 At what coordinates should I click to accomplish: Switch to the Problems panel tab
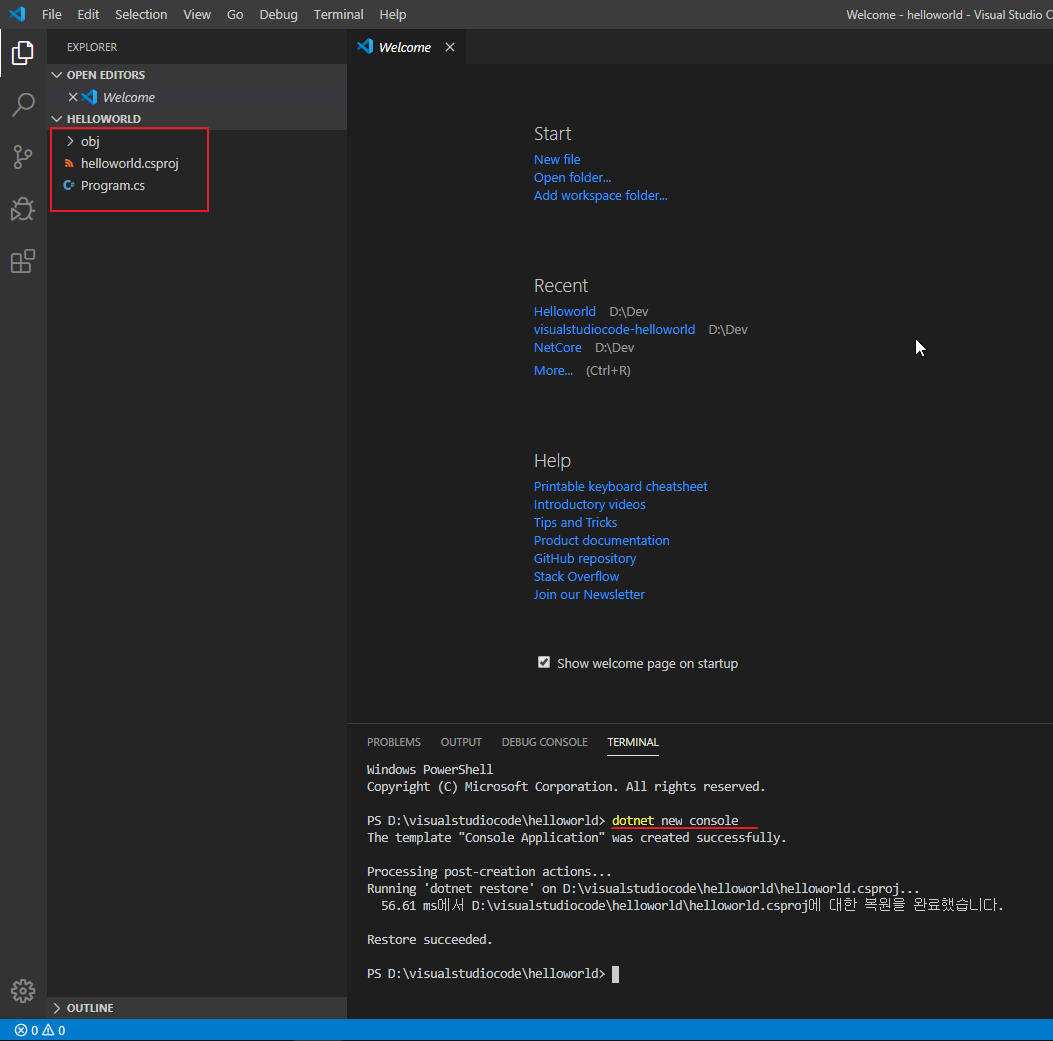[x=394, y=742]
